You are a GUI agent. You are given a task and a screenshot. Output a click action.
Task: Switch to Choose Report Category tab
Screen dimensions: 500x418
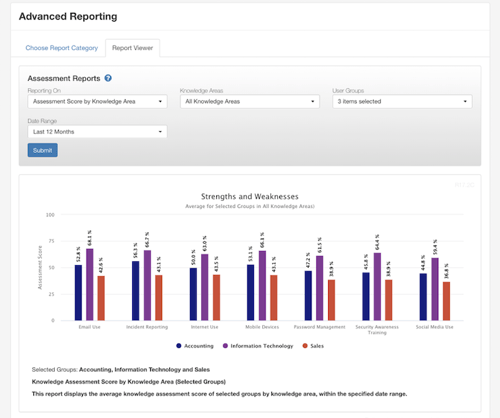tap(62, 48)
